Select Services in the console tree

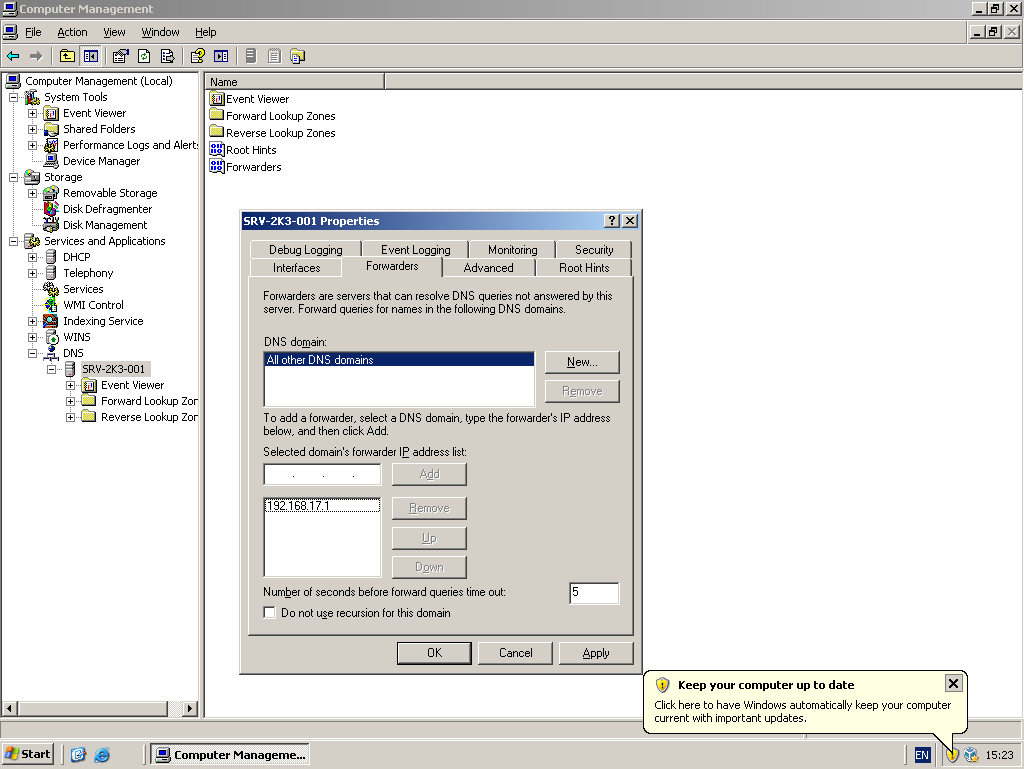pos(83,289)
